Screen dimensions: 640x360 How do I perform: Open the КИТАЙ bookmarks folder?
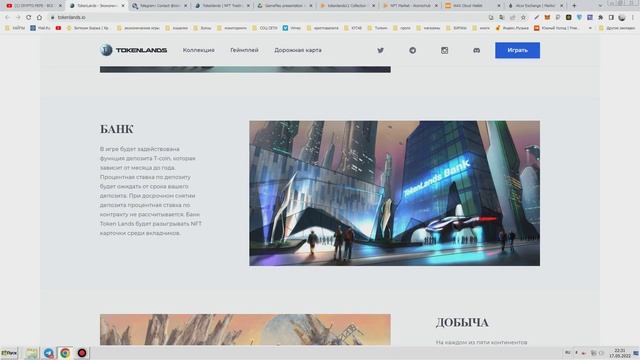coord(352,28)
